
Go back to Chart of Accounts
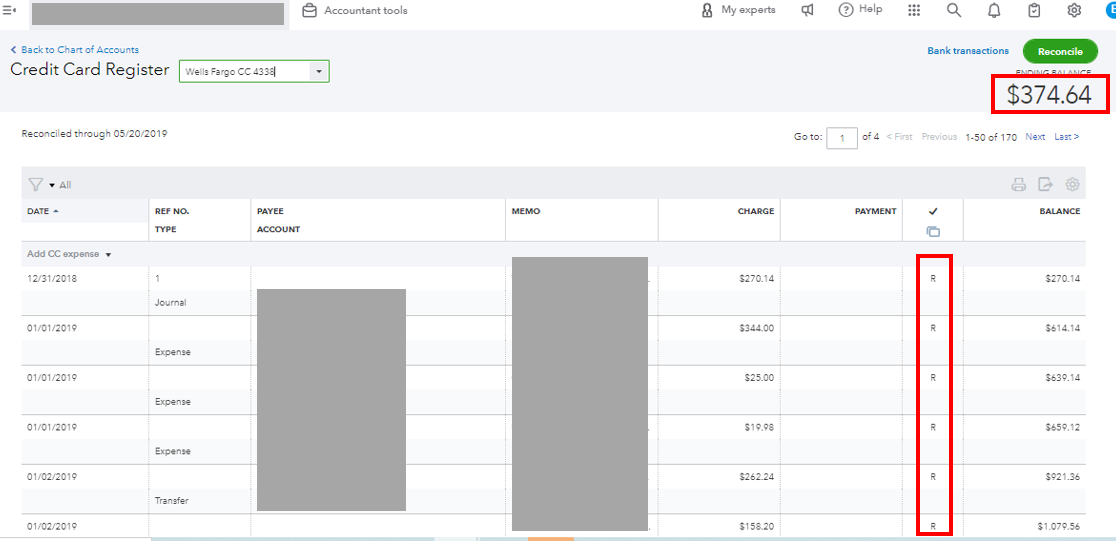point(75,50)
